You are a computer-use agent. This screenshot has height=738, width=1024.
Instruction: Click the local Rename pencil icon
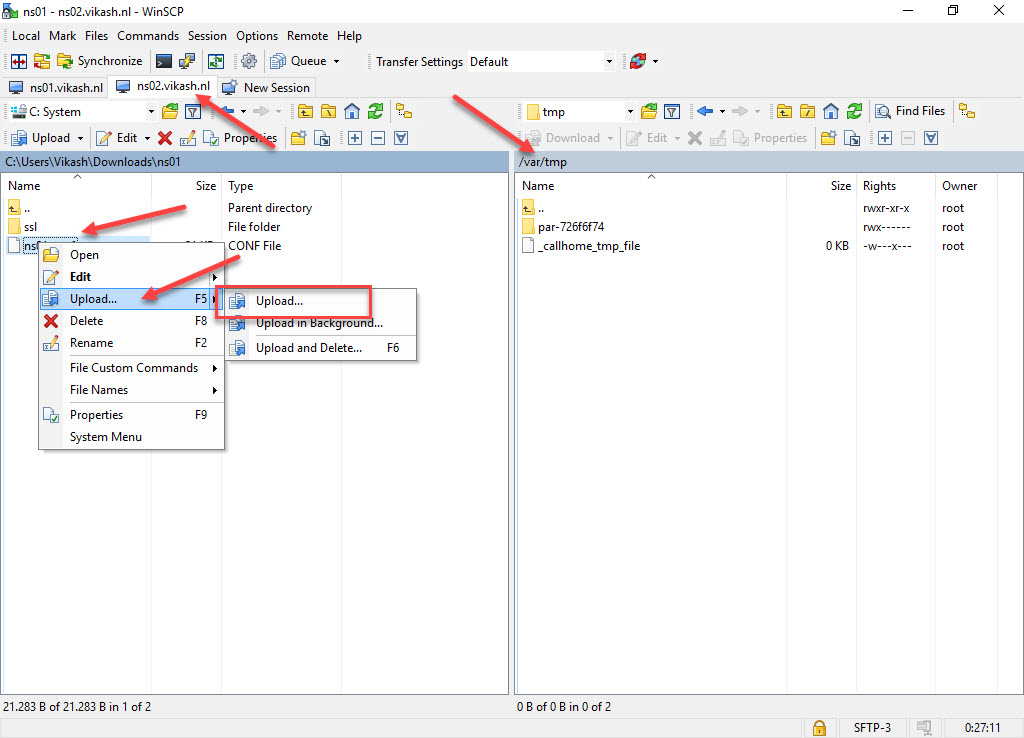pos(187,138)
